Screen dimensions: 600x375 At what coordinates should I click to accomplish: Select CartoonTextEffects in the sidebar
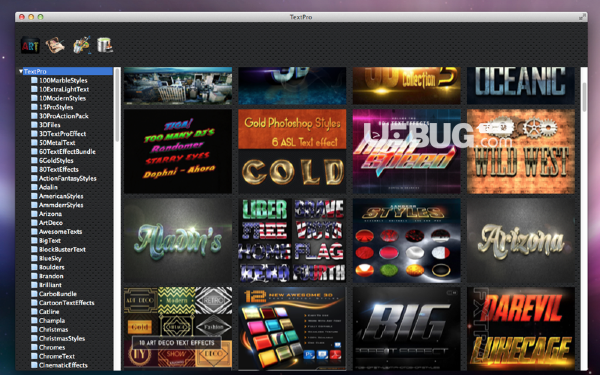(67, 303)
